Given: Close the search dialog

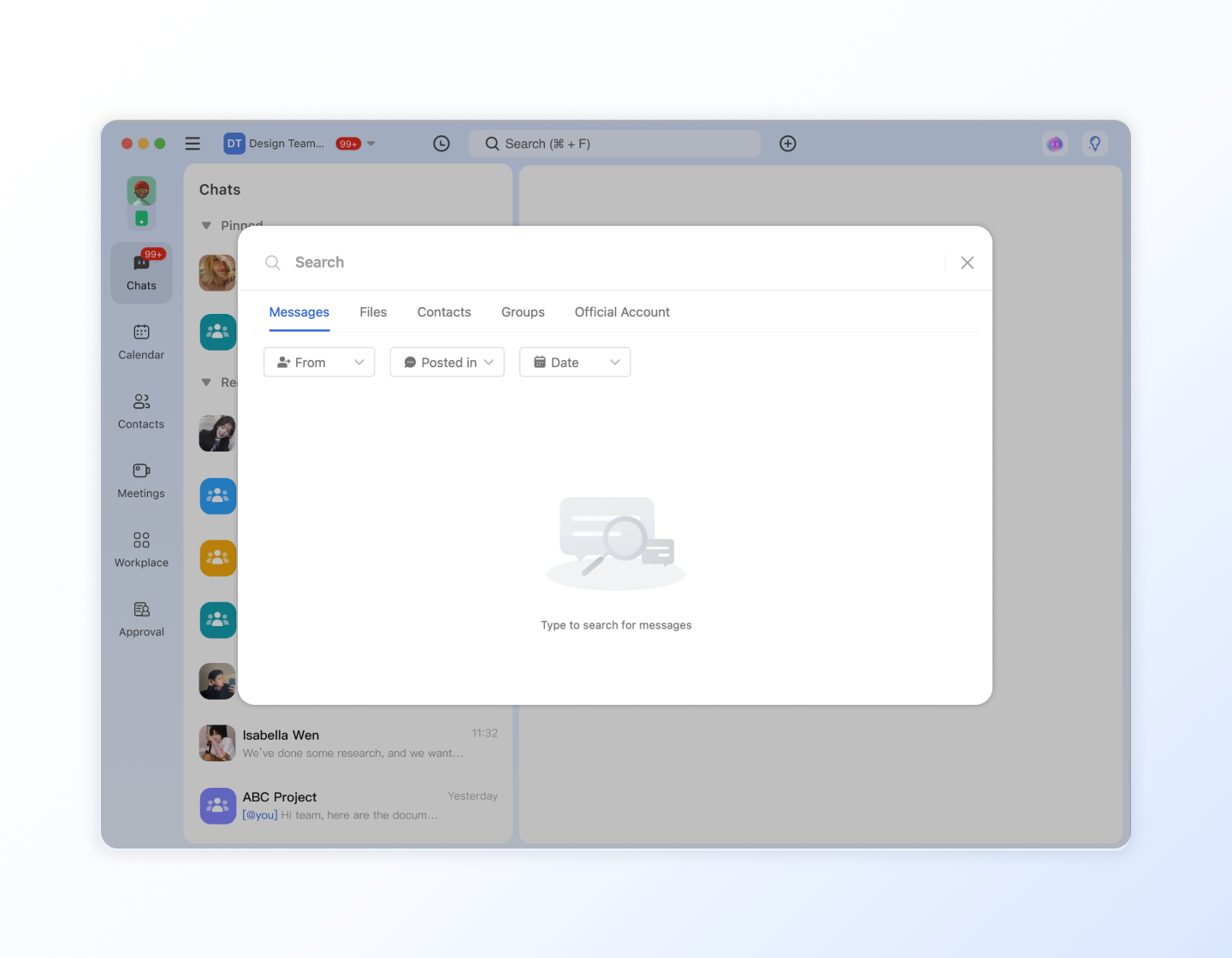Looking at the screenshot, I should point(967,263).
